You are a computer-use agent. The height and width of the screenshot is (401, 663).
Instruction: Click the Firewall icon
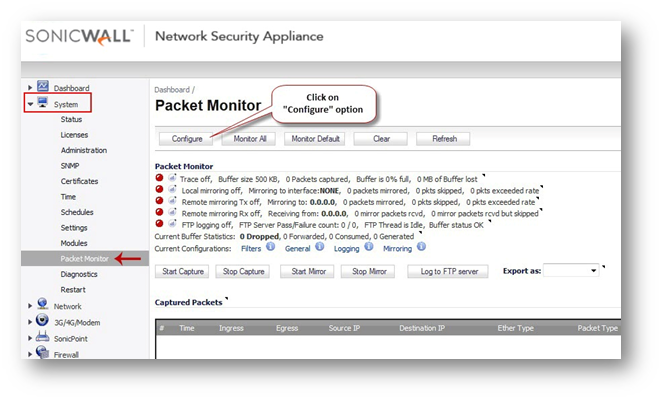pos(43,353)
